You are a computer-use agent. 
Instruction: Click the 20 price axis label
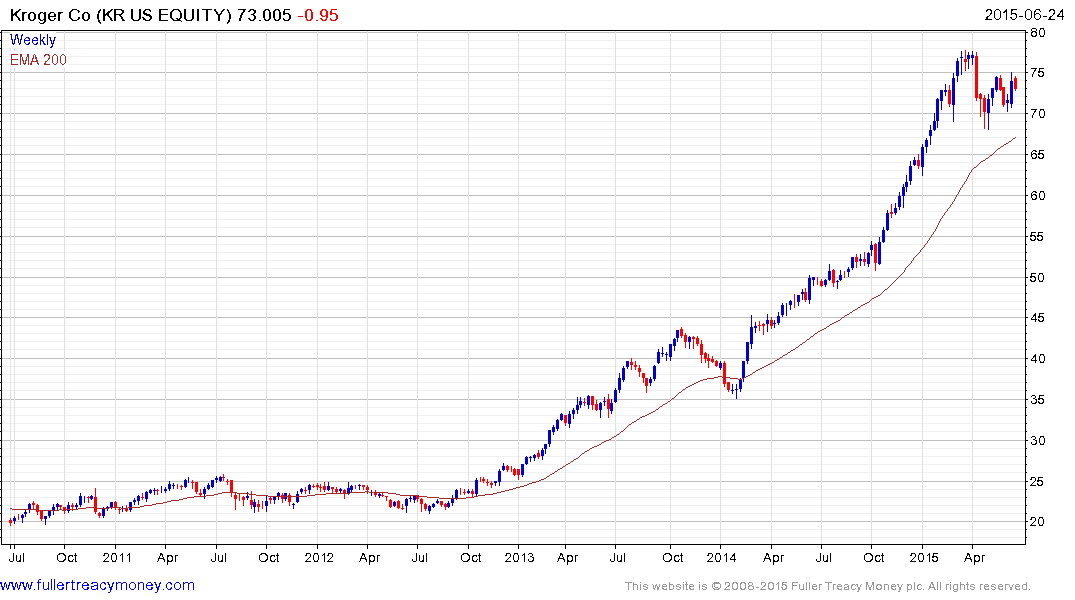click(1038, 522)
